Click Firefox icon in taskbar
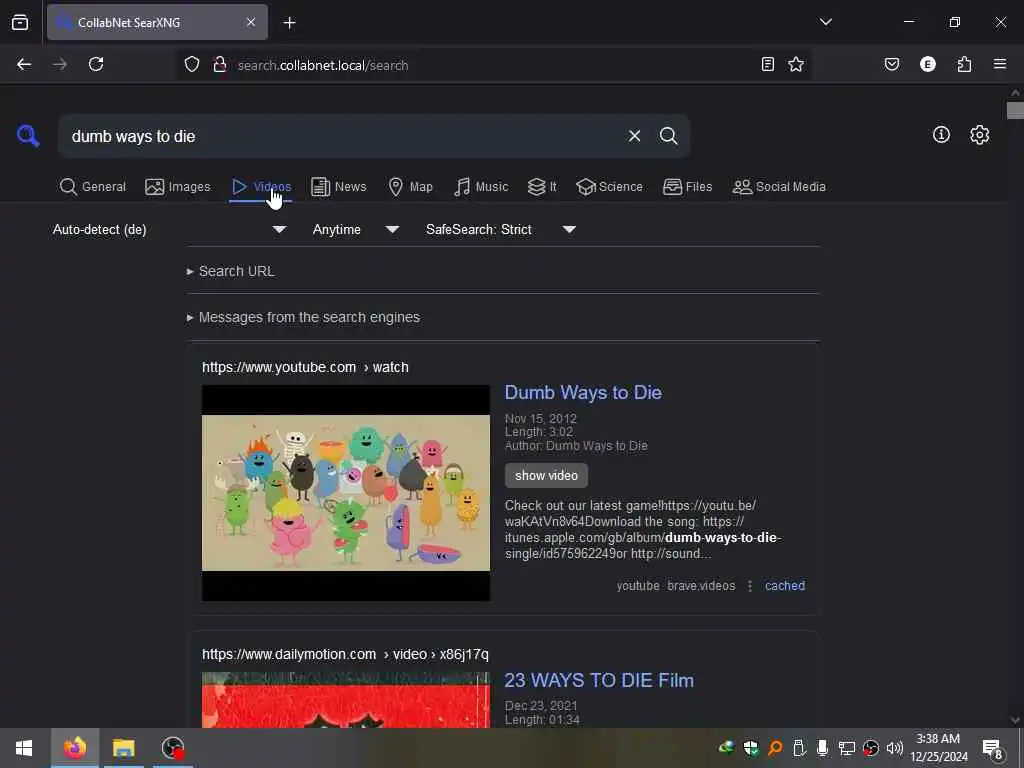This screenshot has width=1024, height=768. pyautogui.click(x=74, y=748)
